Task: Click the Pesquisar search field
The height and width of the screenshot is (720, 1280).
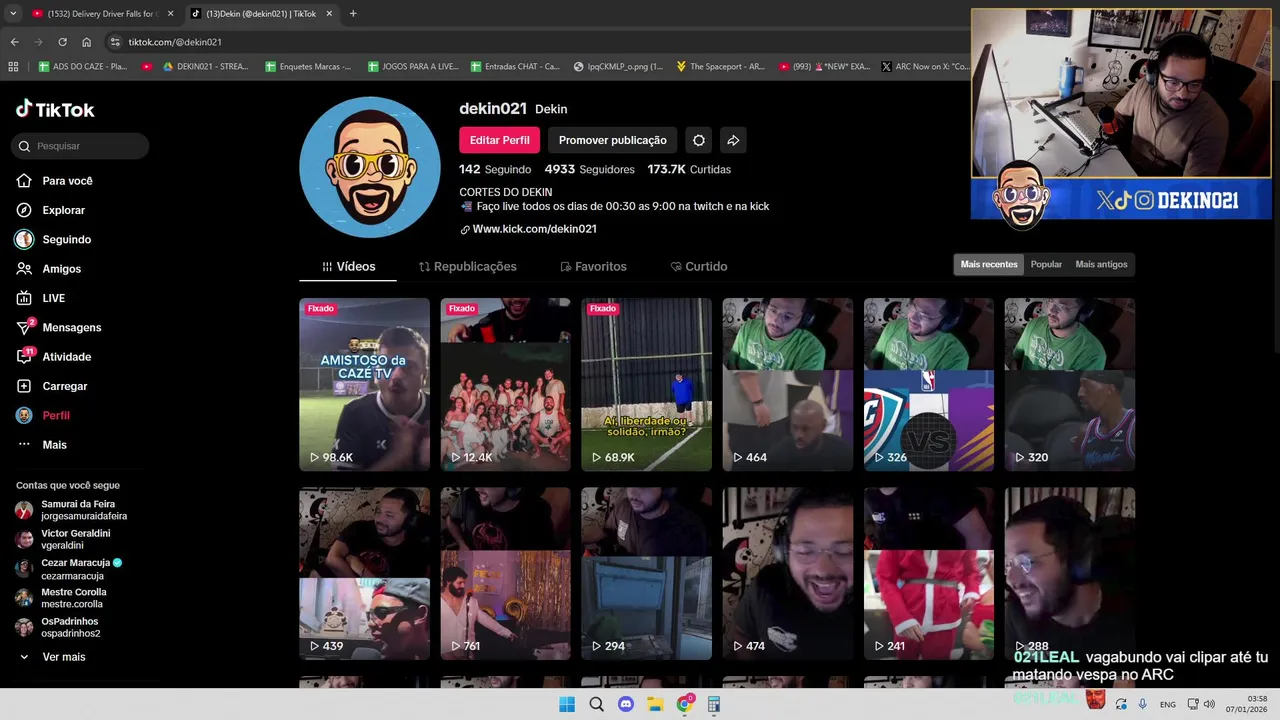Action: coord(81,146)
